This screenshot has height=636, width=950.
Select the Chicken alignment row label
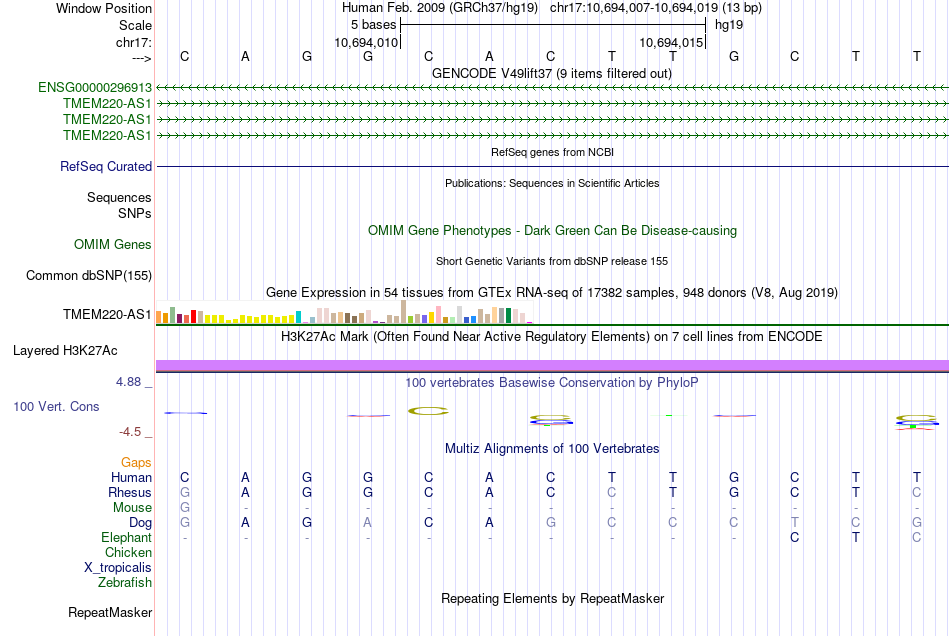point(128,552)
